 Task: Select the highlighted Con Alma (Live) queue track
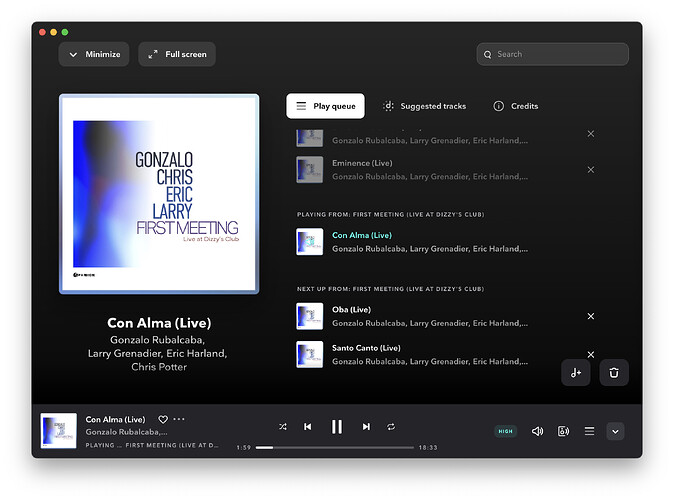click(x=362, y=235)
